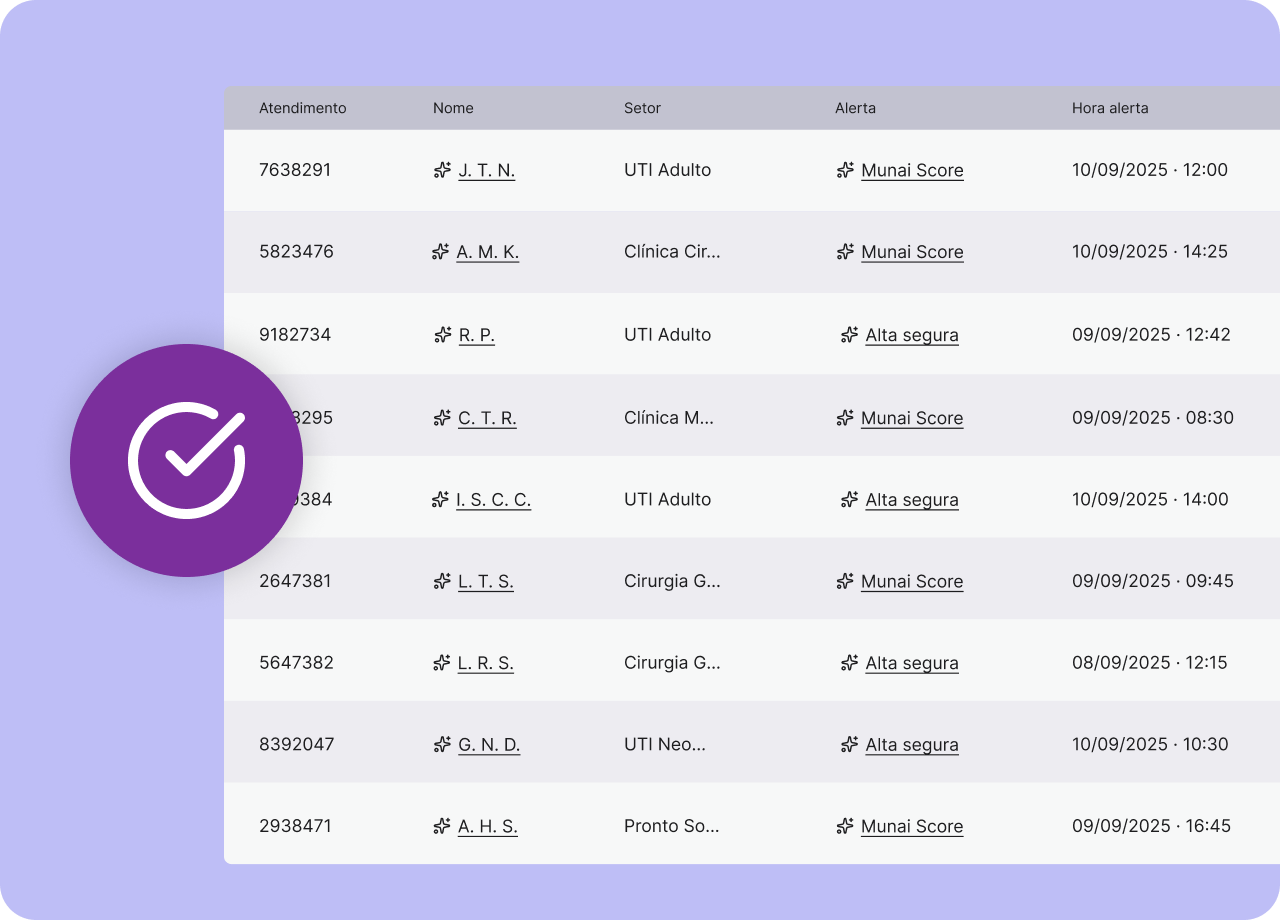Click sparkle icon next to R. P.
1280x920 pixels.
click(x=442, y=335)
